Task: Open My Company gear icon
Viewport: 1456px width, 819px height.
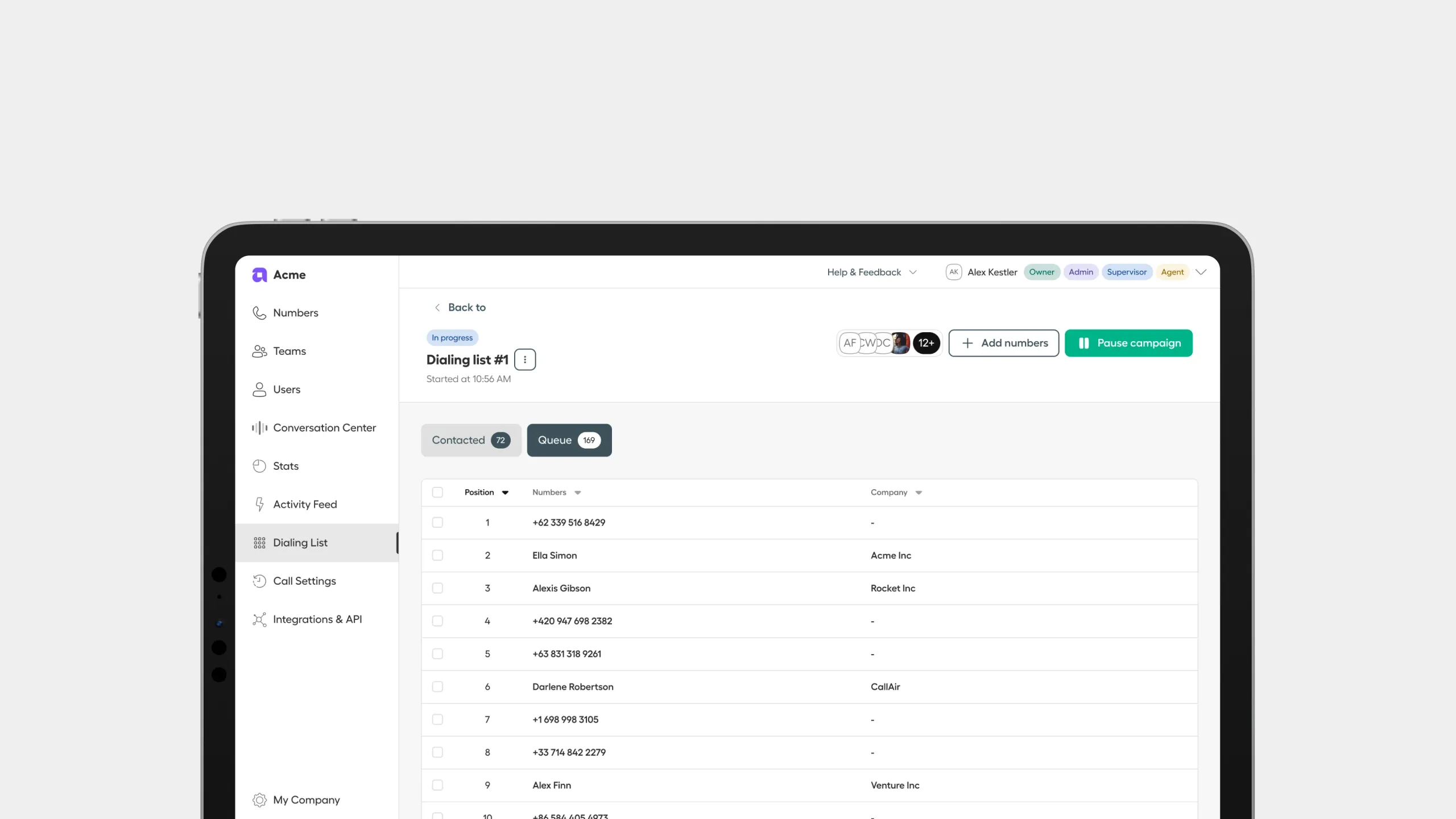Action: point(259,800)
